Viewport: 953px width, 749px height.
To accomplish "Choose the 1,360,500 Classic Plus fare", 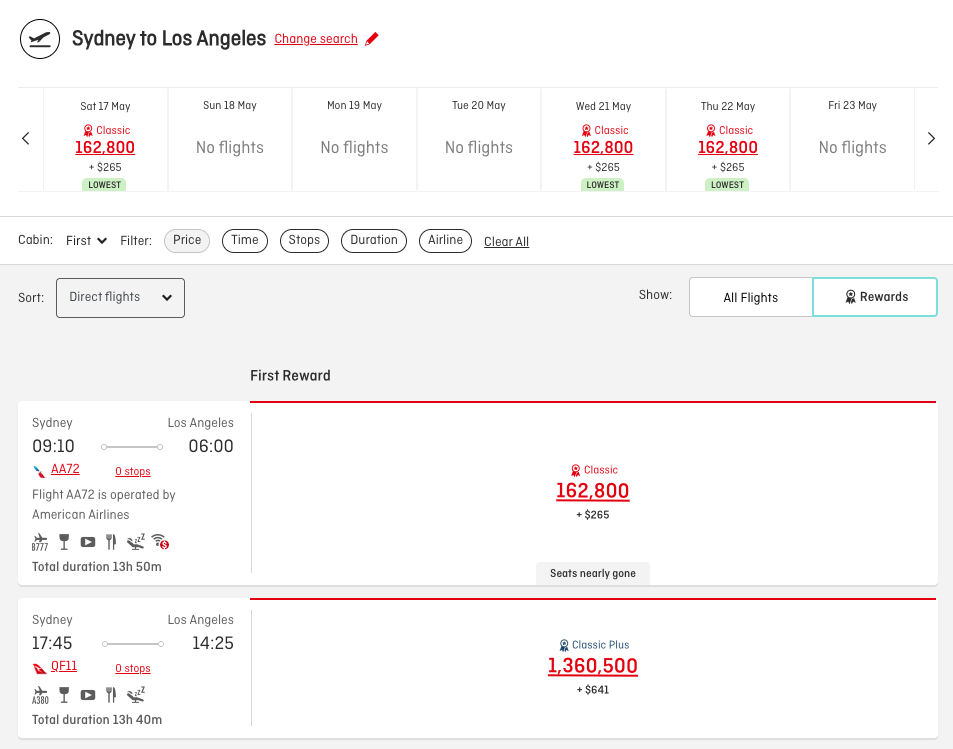I will tap(593, 666).
